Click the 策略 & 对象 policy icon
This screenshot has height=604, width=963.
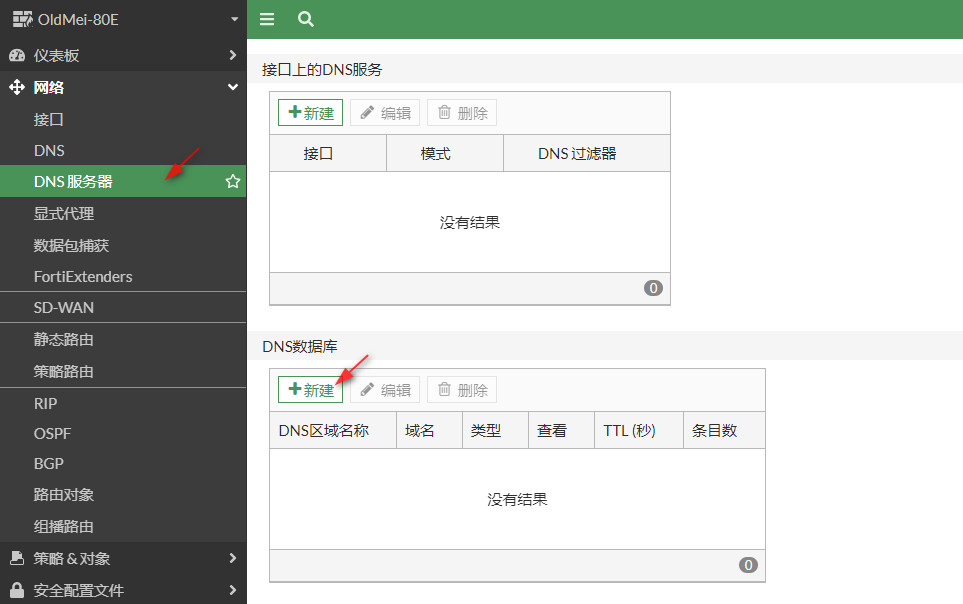point(17,558)
